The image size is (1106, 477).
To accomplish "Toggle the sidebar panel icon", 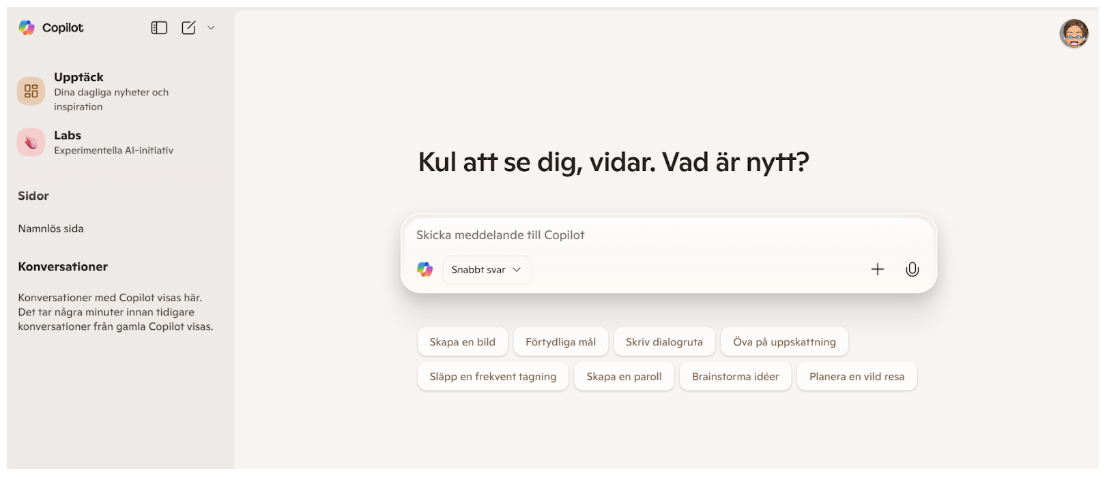I will point(158,28).
